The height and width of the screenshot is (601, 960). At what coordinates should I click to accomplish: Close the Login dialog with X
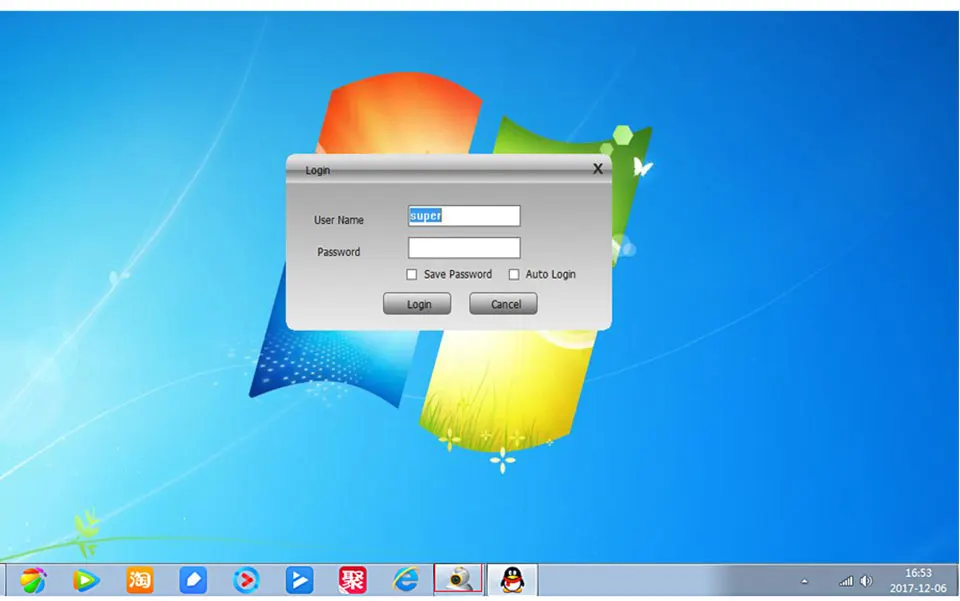(598, 168)
